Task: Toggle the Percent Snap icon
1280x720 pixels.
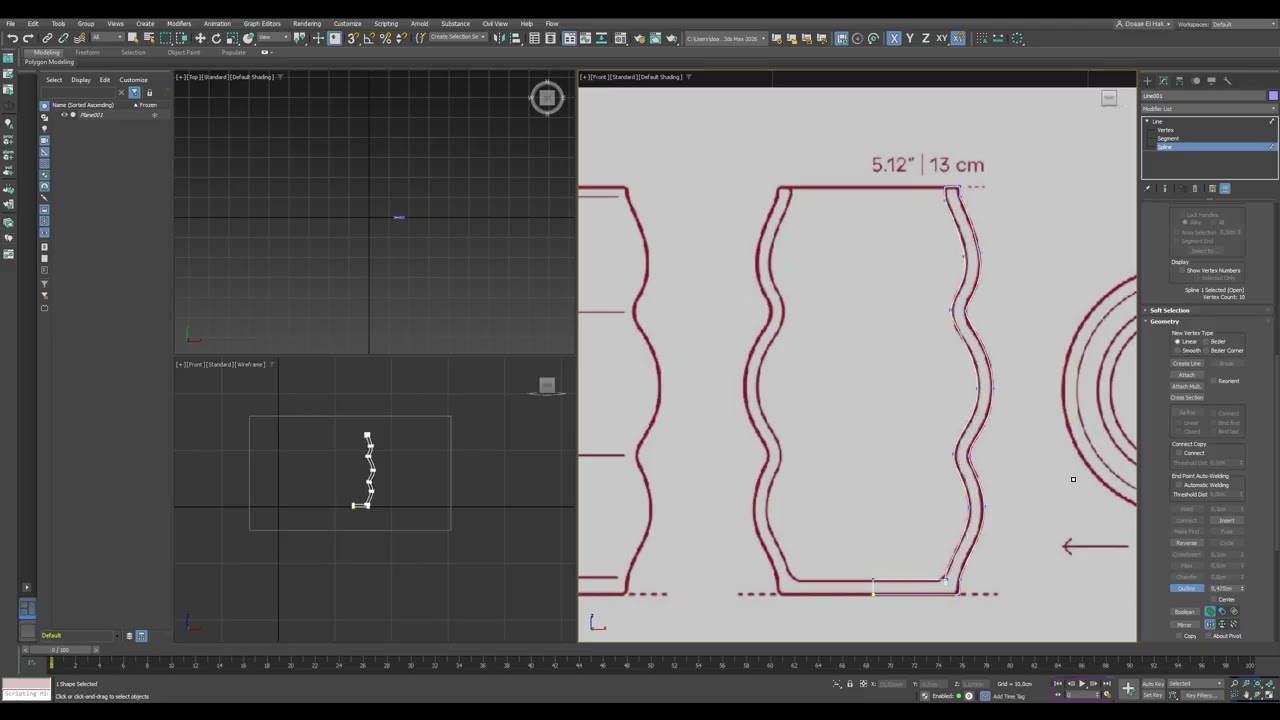Action: 385,38
